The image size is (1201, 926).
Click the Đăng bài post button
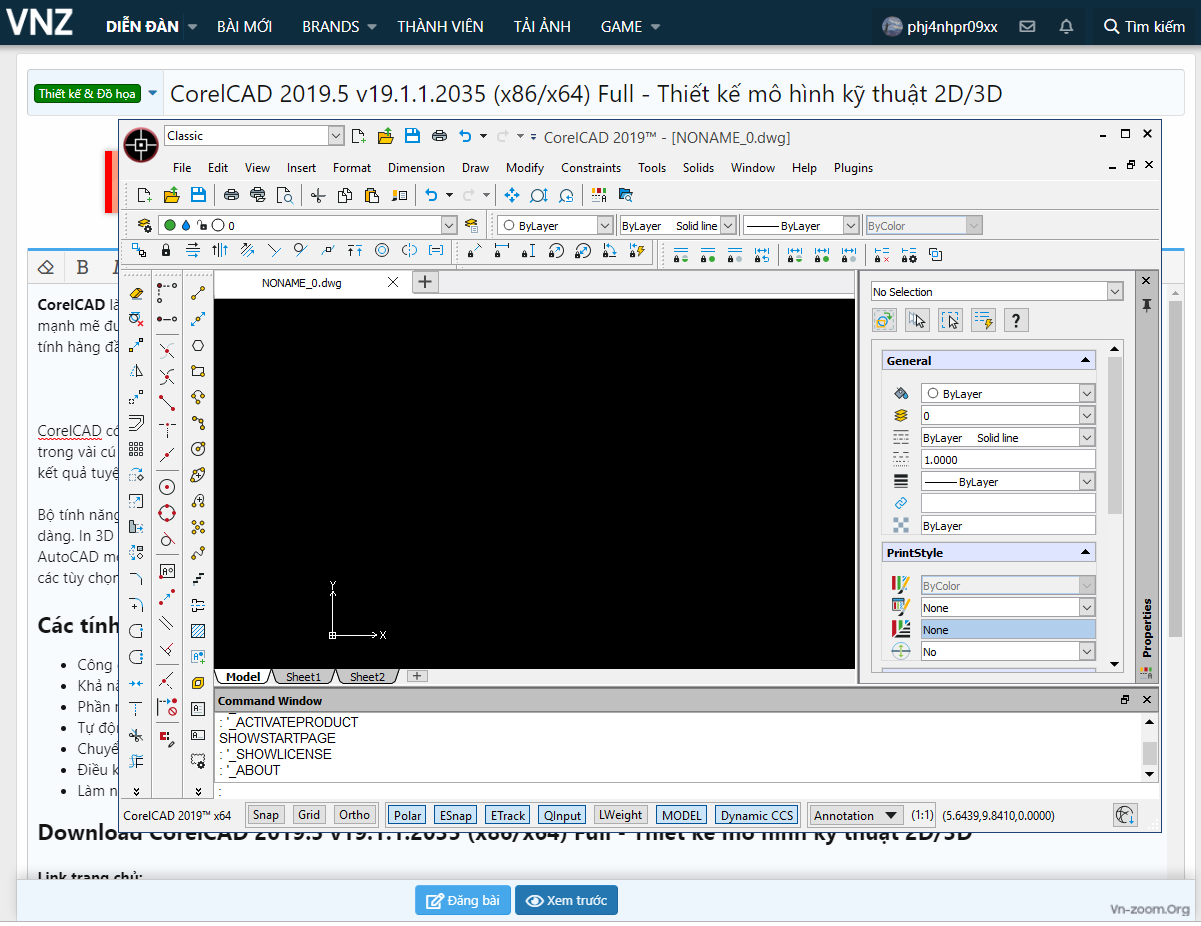463,900
